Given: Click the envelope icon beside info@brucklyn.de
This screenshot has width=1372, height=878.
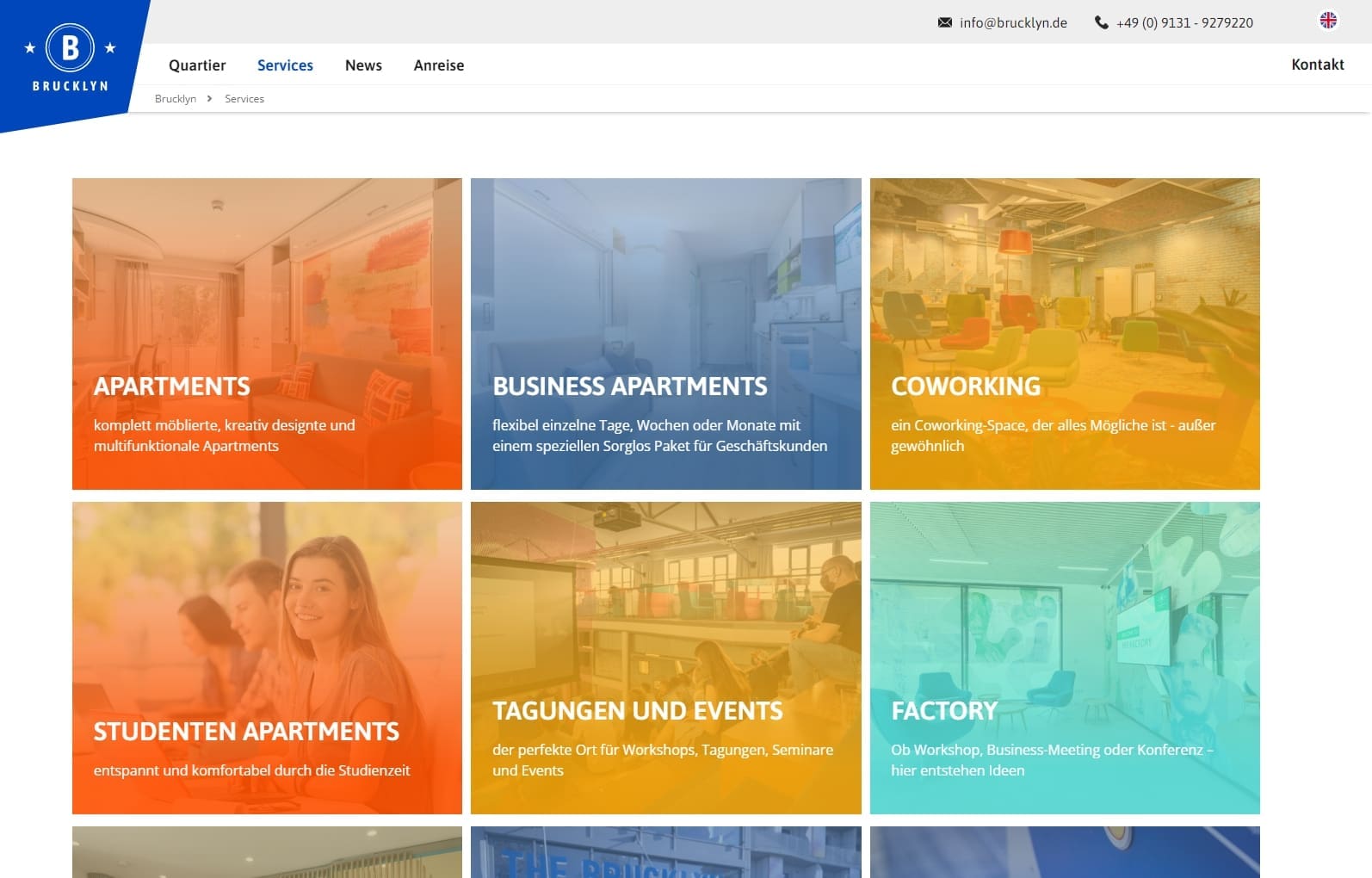Looking at the screenshot, I should (x=944, y=22).
